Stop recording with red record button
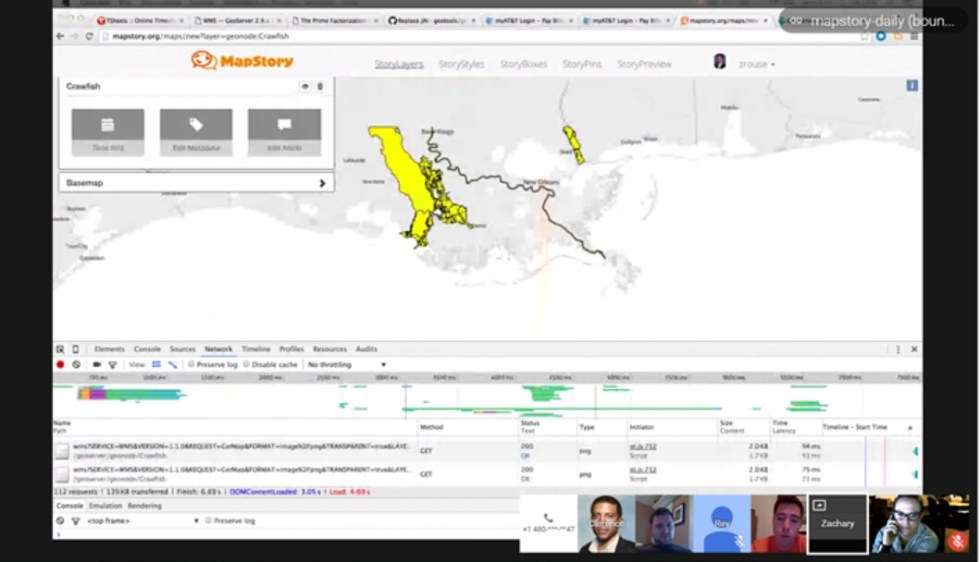Viewport: 980px width, 562px height. pyautogui.click(x=61, y=364)
